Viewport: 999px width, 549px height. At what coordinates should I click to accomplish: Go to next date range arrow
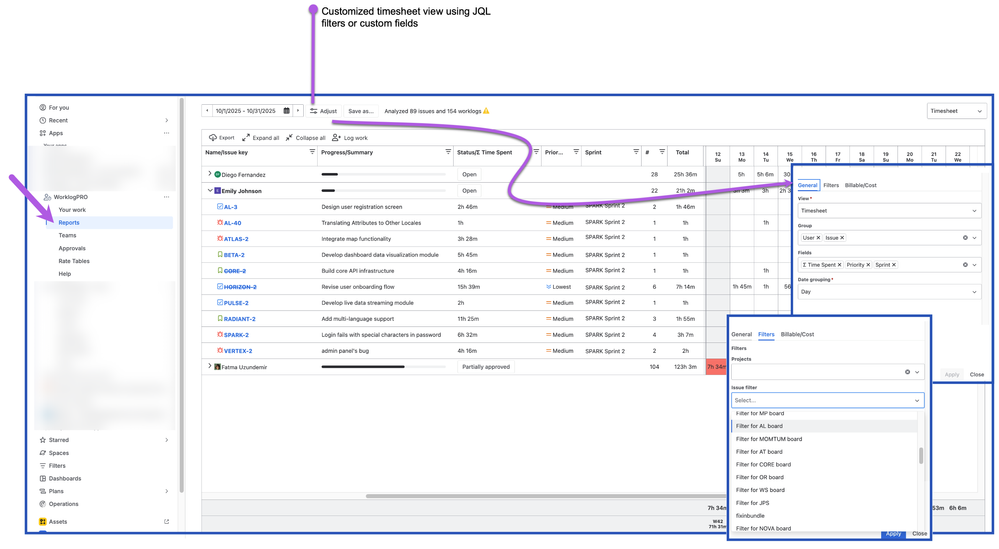[x=298, y=111]
